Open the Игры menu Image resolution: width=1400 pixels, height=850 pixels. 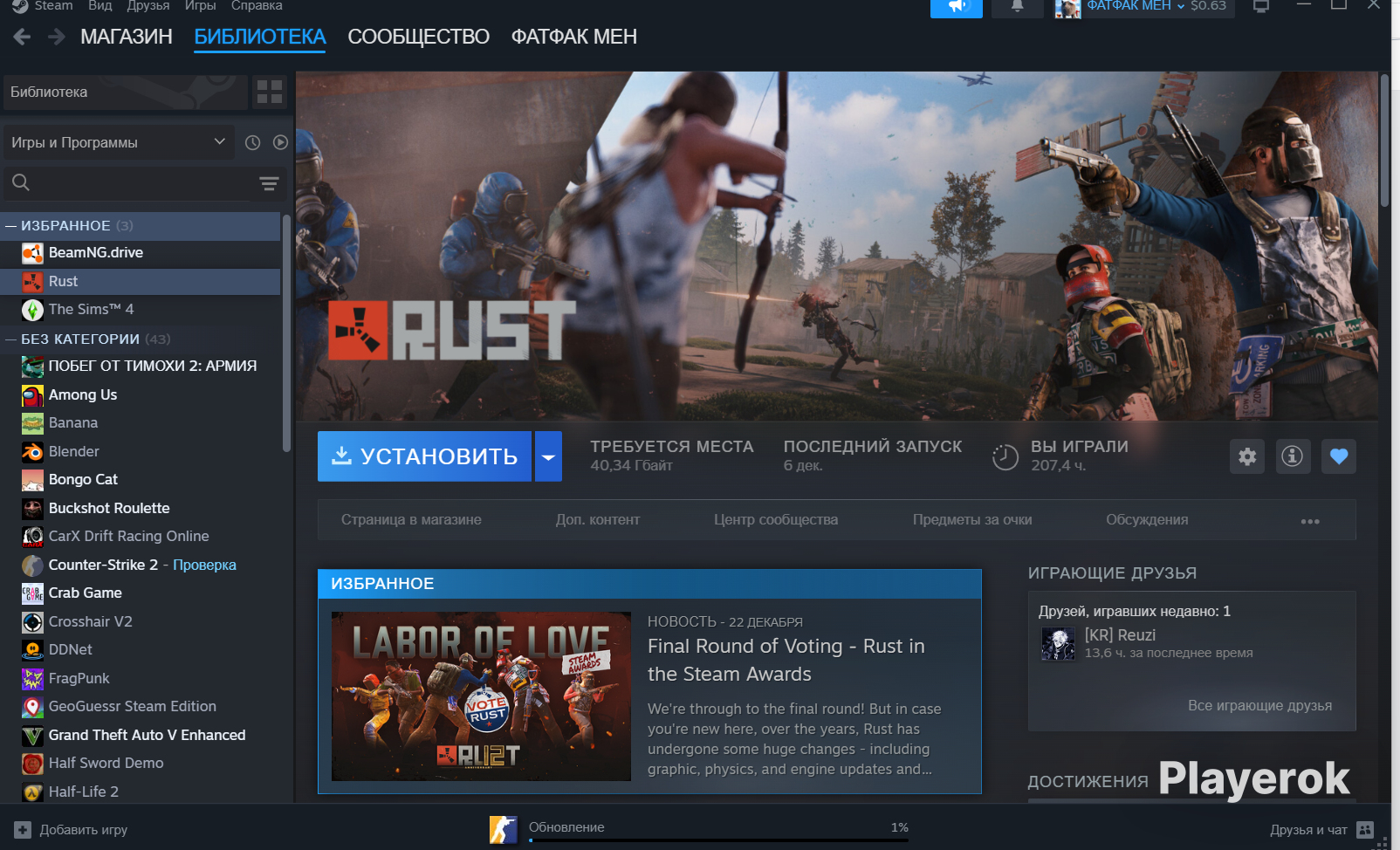[x=201, y=6]
